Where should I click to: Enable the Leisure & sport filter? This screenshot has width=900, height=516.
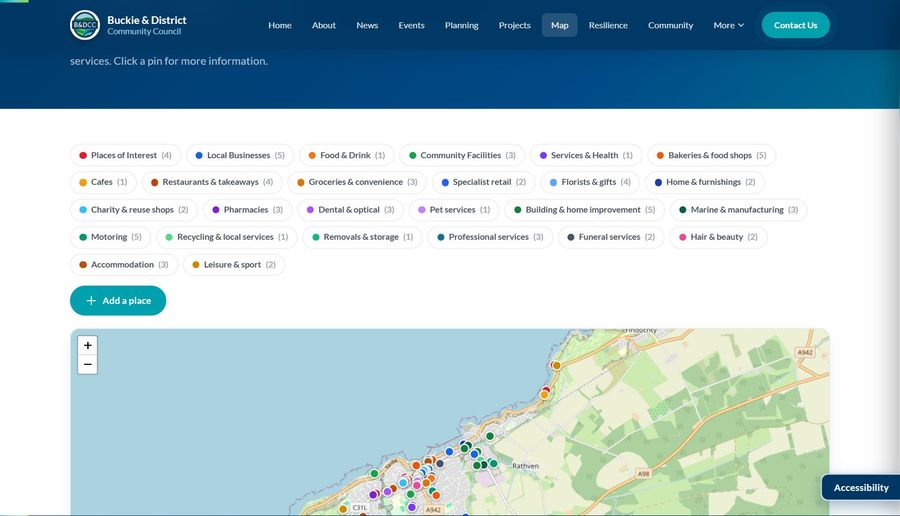[x=234, y=265]
